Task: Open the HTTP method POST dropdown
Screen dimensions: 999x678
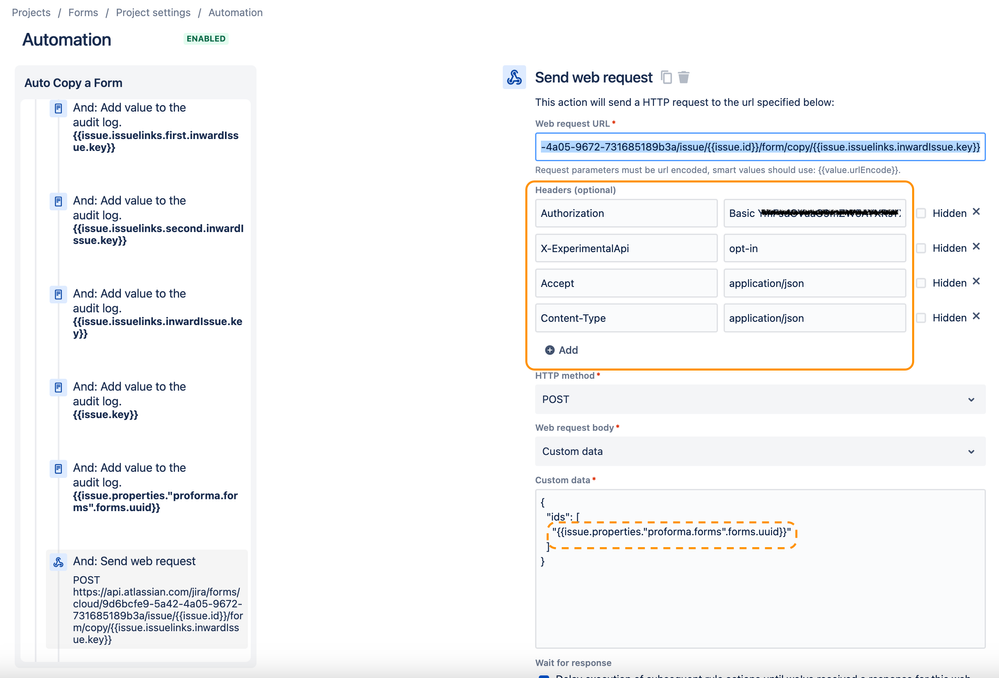Action: click(760, 400)
